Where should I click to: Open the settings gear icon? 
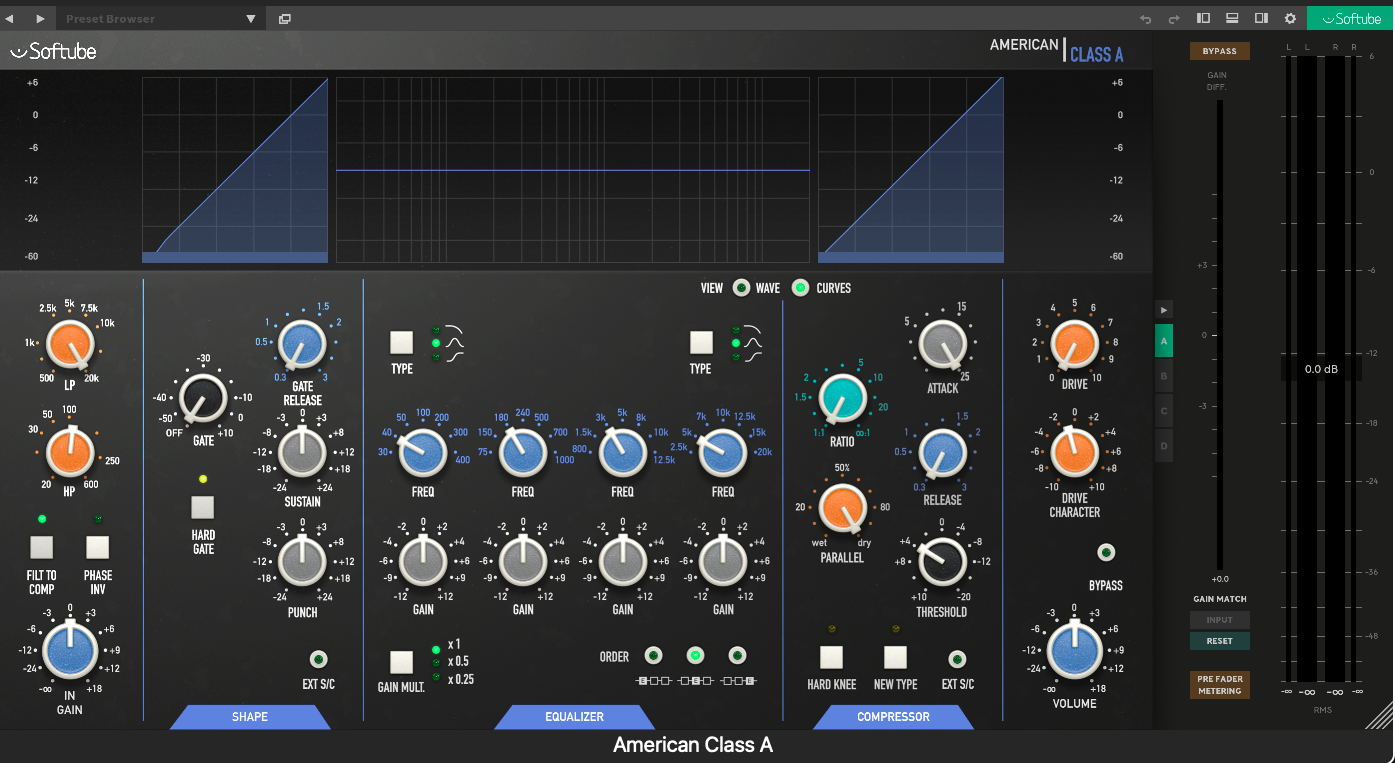1290,18
